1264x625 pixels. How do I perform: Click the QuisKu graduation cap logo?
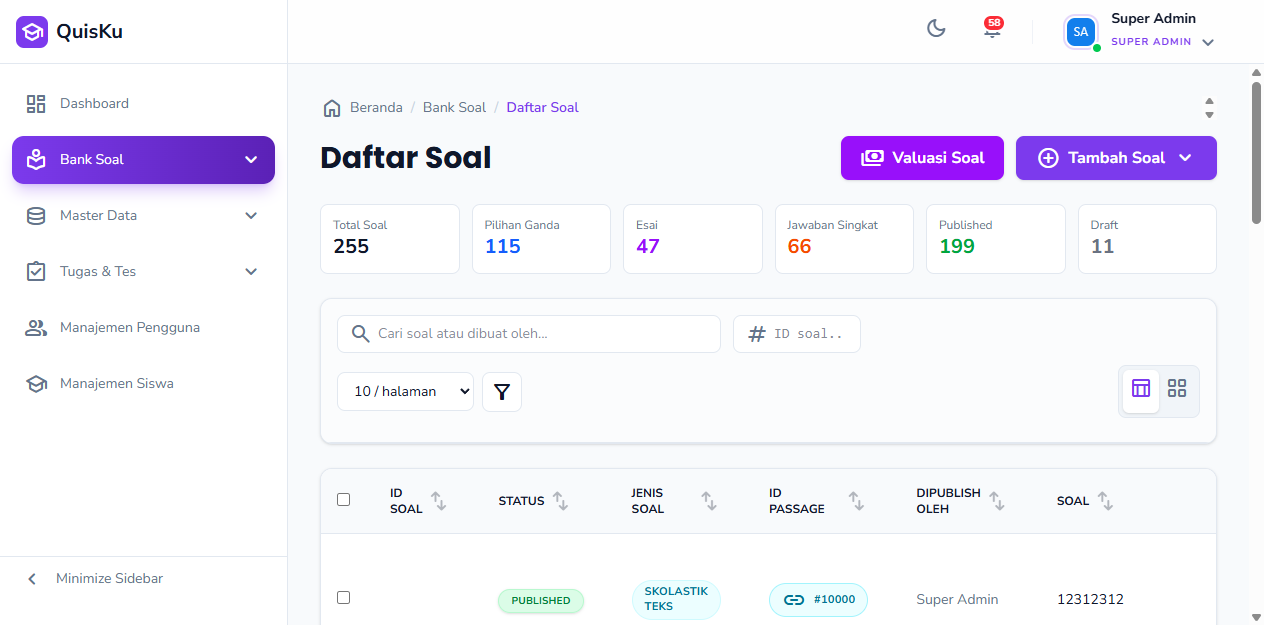click(x=32, y=32)
